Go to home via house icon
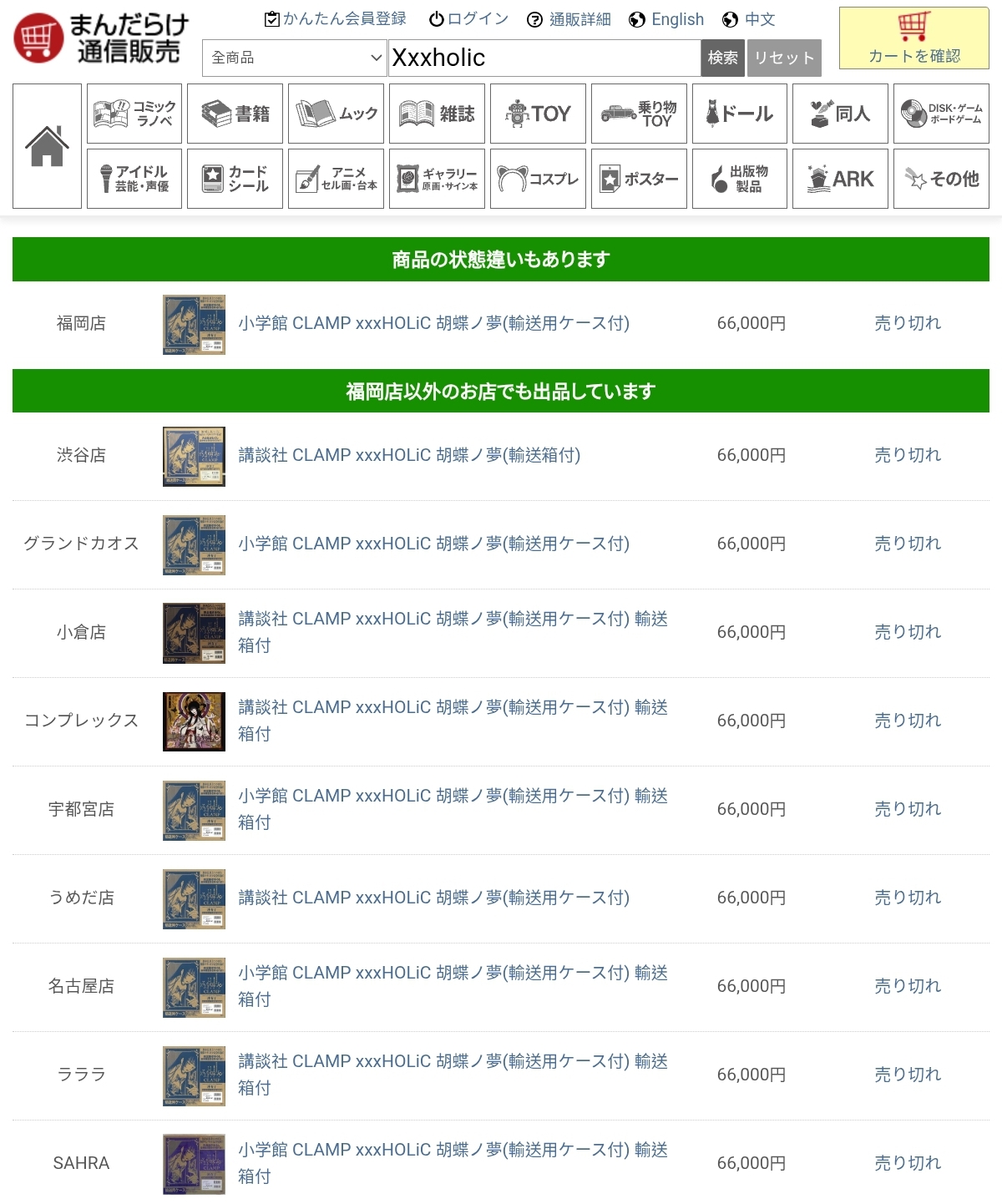The image size is (1002, 1204). pos(47,146)
